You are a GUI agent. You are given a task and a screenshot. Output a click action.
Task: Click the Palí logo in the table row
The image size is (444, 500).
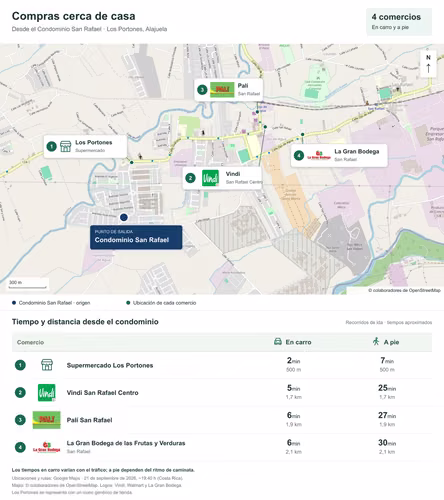[46, 420]
